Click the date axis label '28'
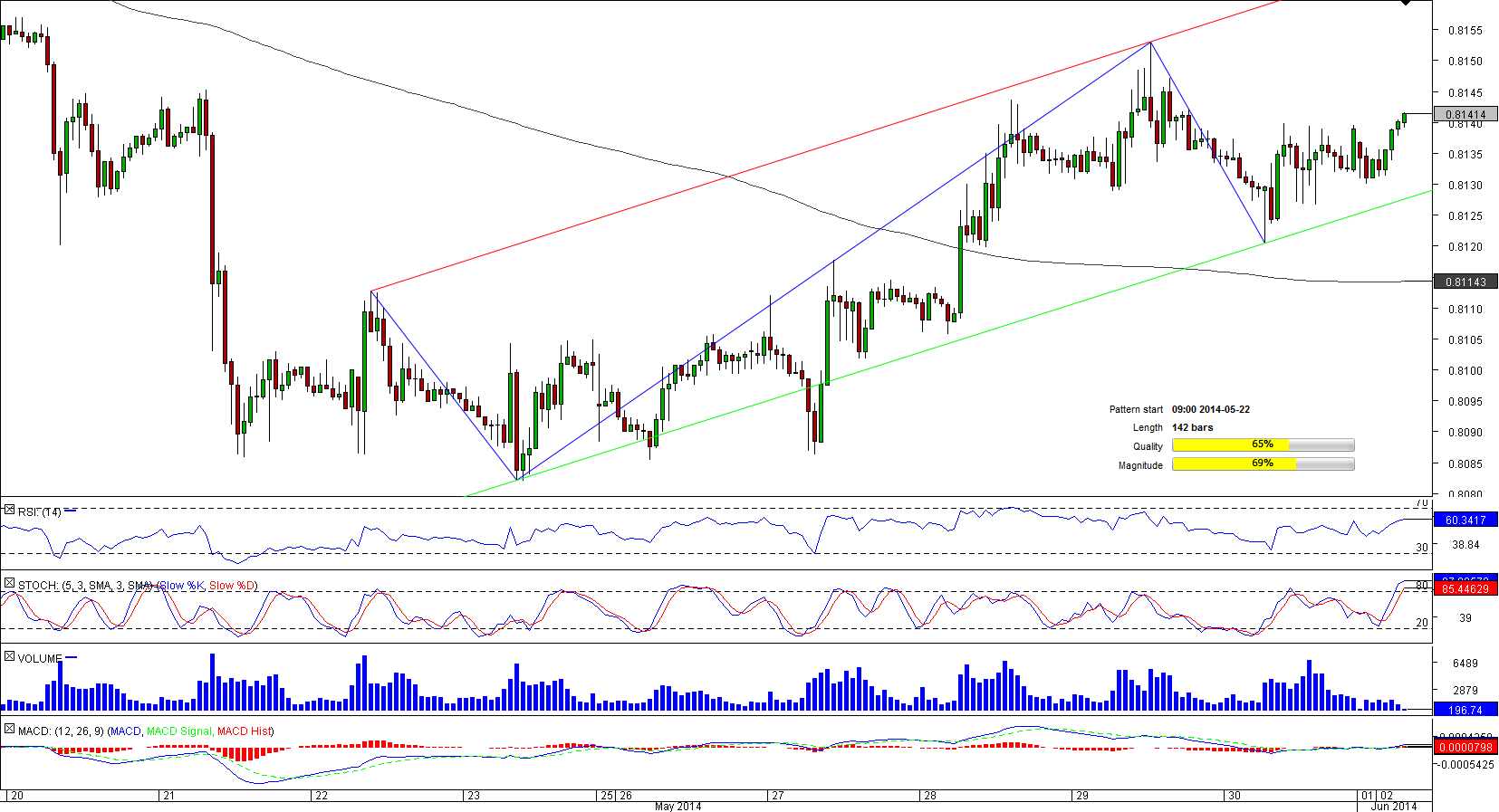This screenshot has width=1499, height=812. [x=930, y=796]
